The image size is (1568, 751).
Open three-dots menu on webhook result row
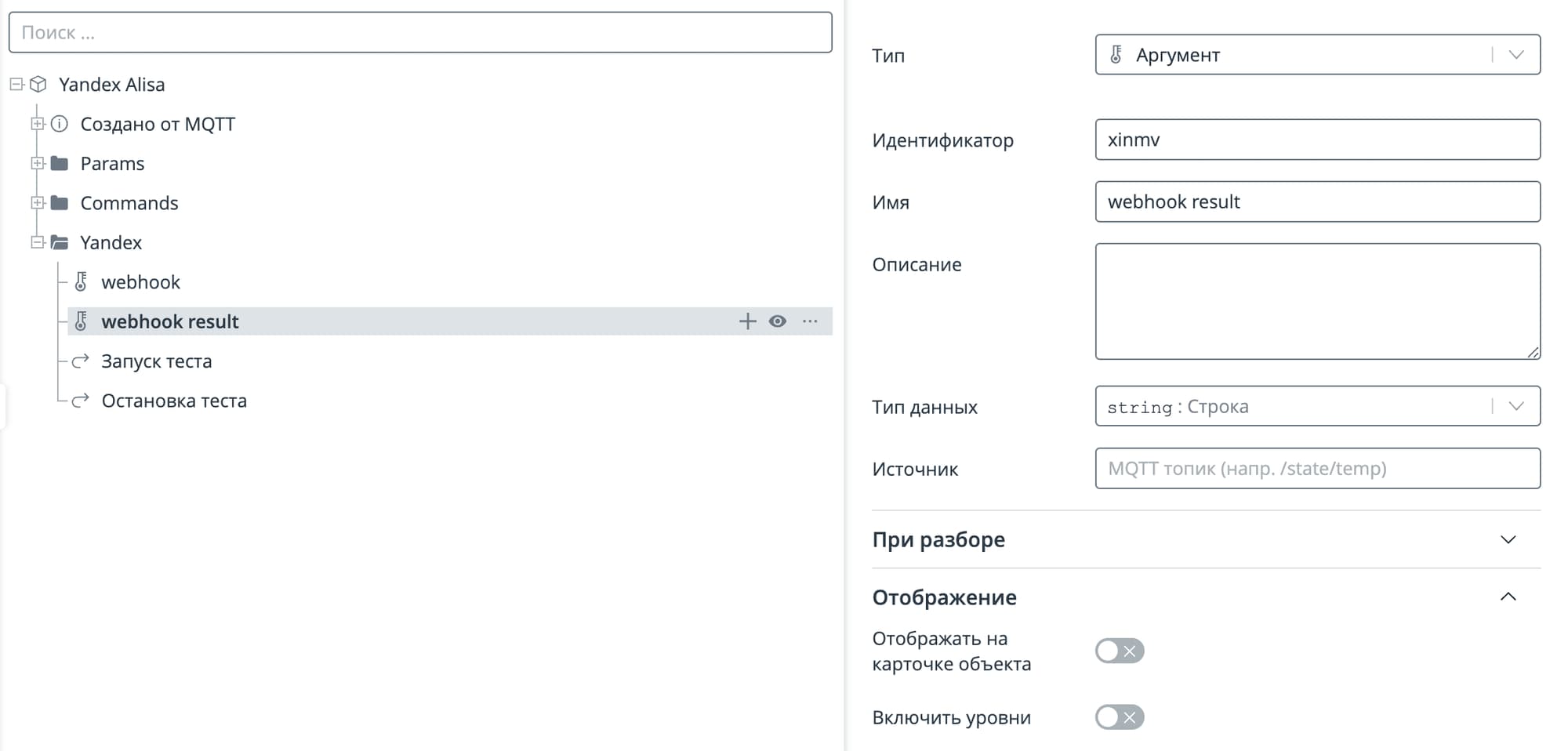click(x=810, y=321)
